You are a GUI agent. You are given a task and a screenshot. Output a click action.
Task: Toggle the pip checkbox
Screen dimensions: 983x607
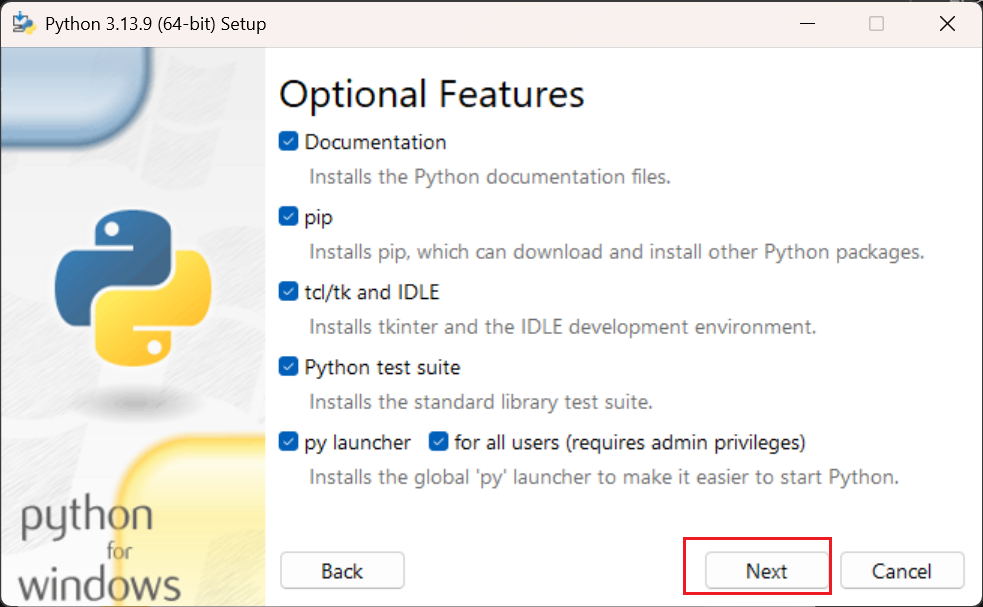coord(288,216)
